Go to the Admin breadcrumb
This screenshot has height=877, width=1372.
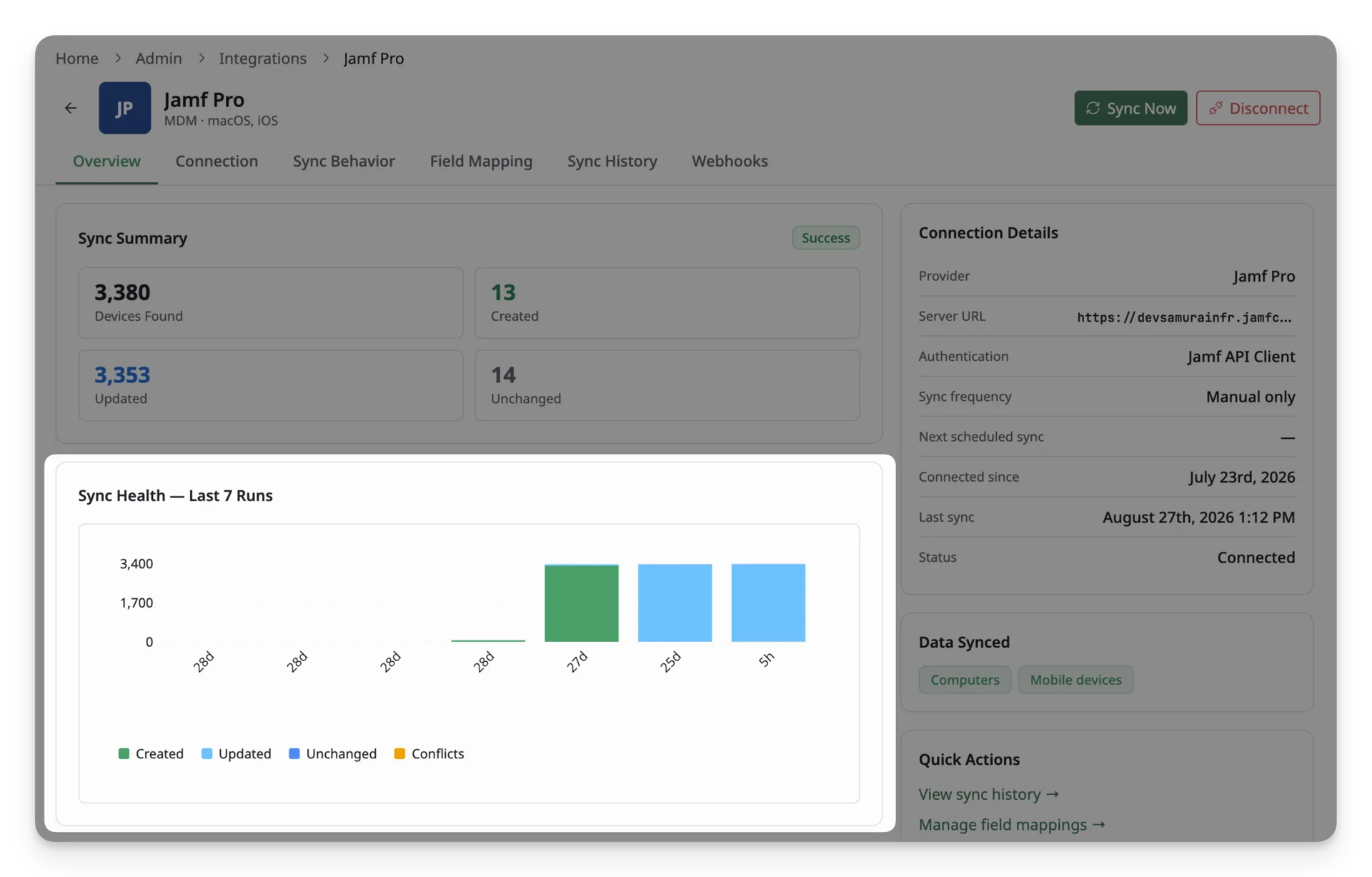coord(159,59)
